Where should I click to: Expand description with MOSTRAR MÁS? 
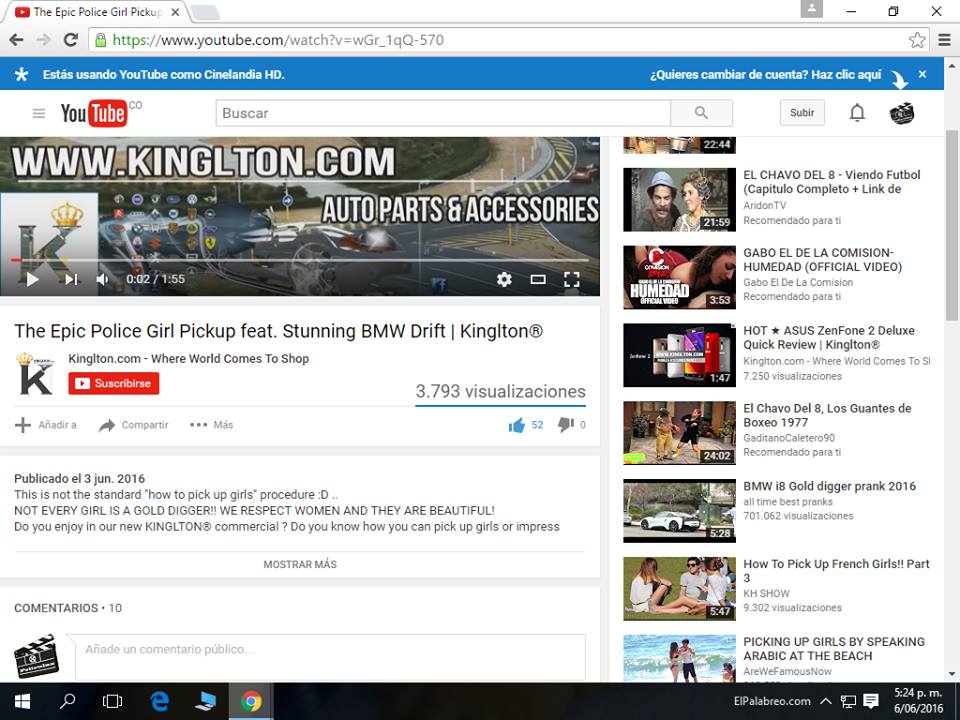tap(300, 564)
